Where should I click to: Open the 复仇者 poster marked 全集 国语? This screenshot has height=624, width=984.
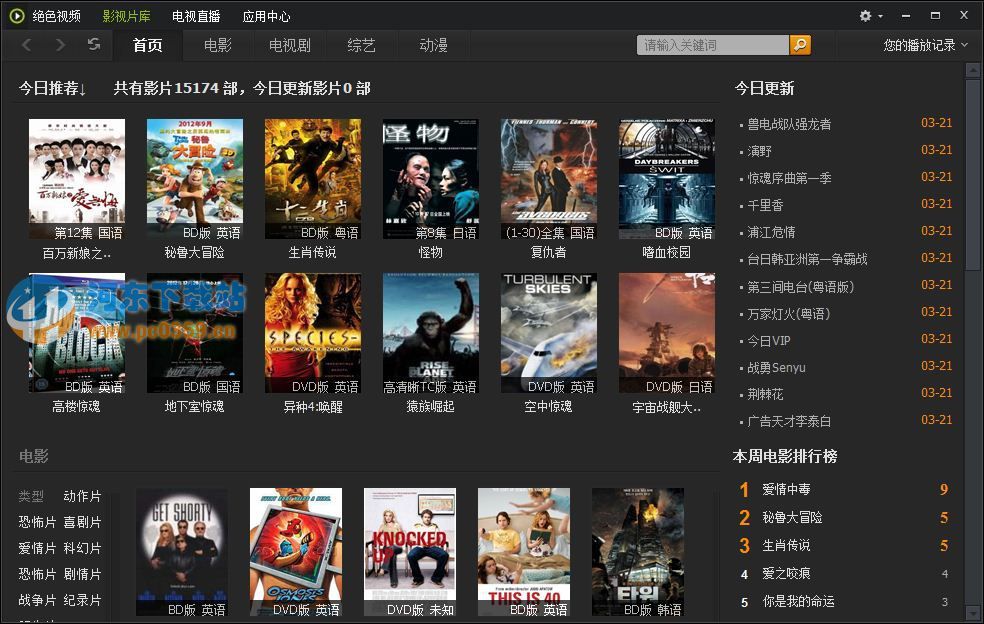[548, 178]
